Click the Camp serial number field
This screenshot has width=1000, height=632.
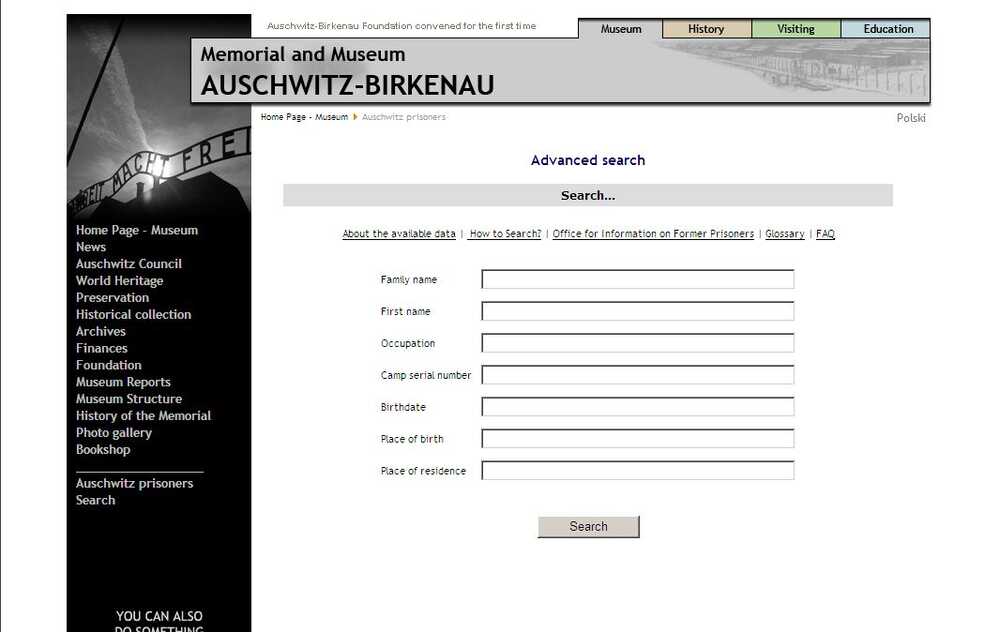click(638, 375)
